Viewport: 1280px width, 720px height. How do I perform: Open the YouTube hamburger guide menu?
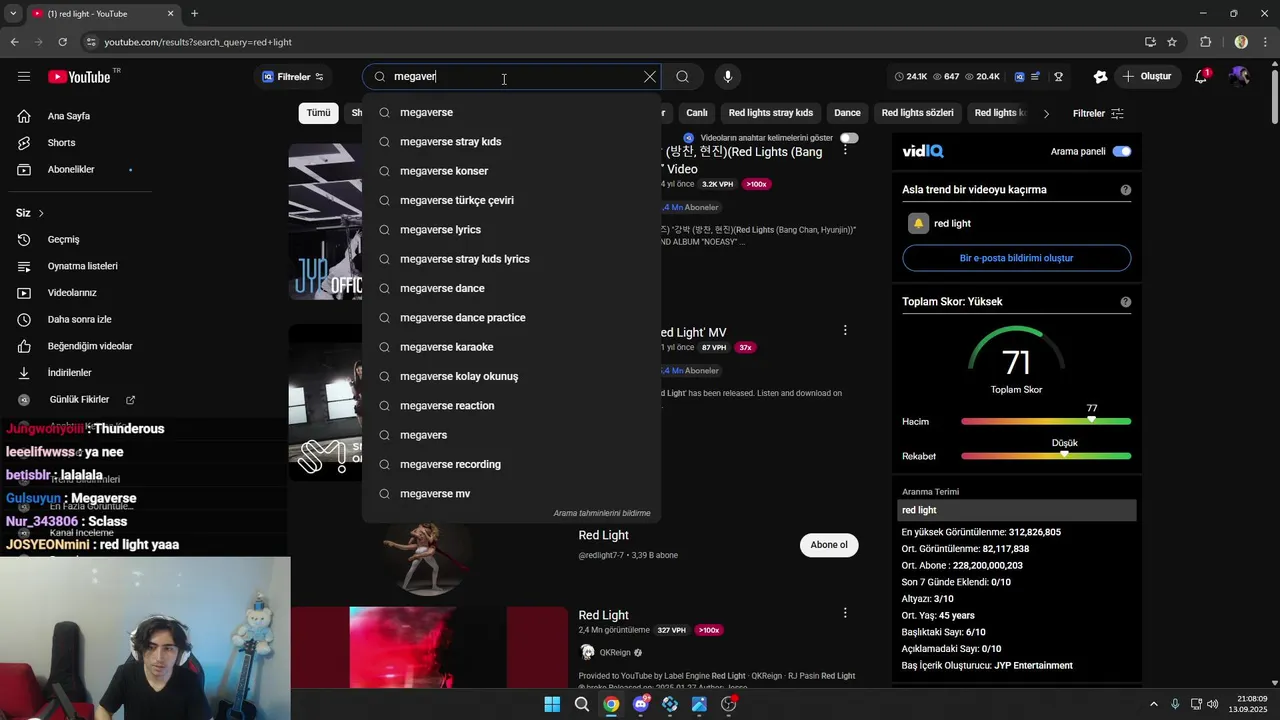coord(24,77)
